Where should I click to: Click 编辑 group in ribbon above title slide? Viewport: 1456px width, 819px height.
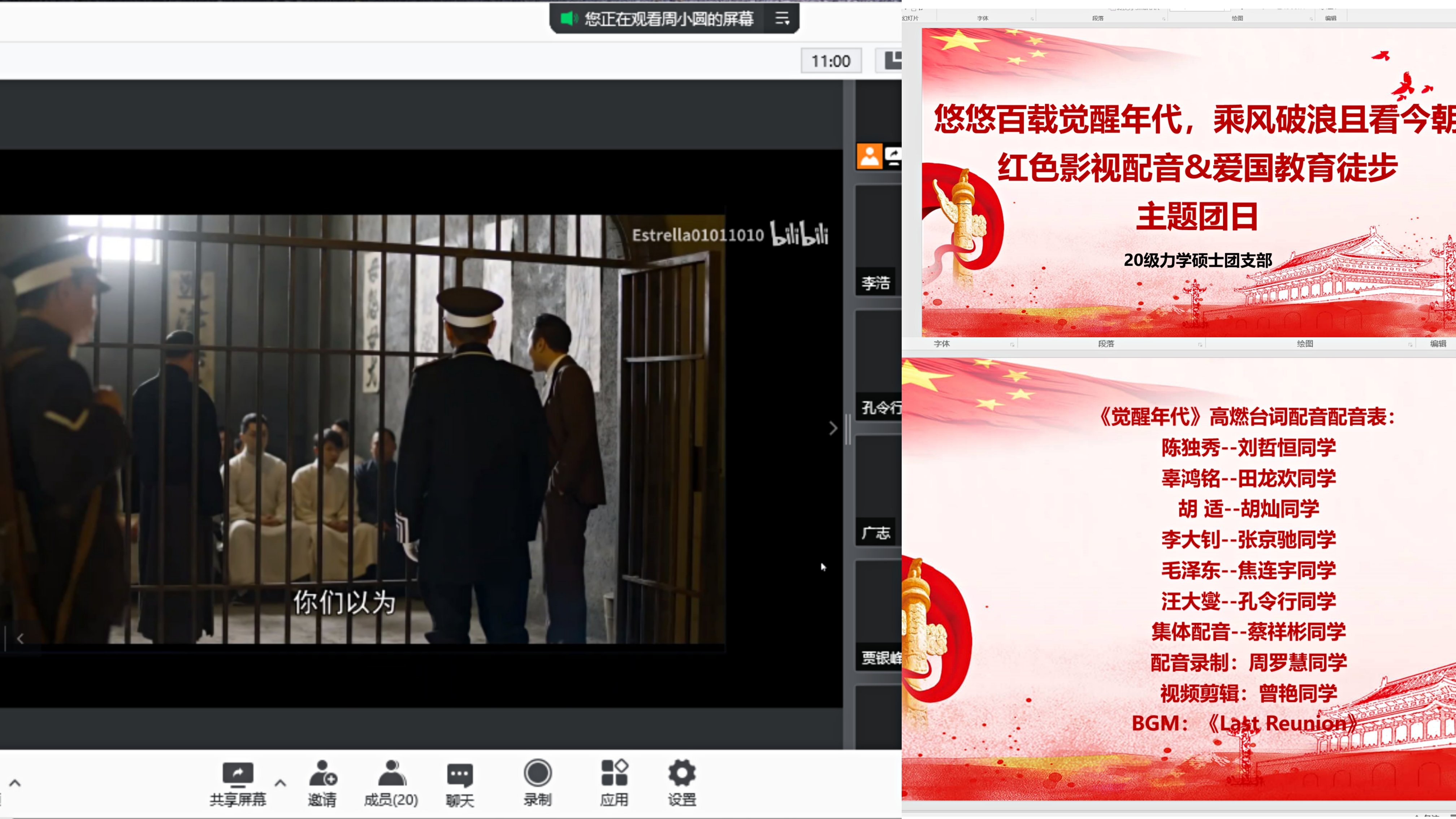(1331, 18)
